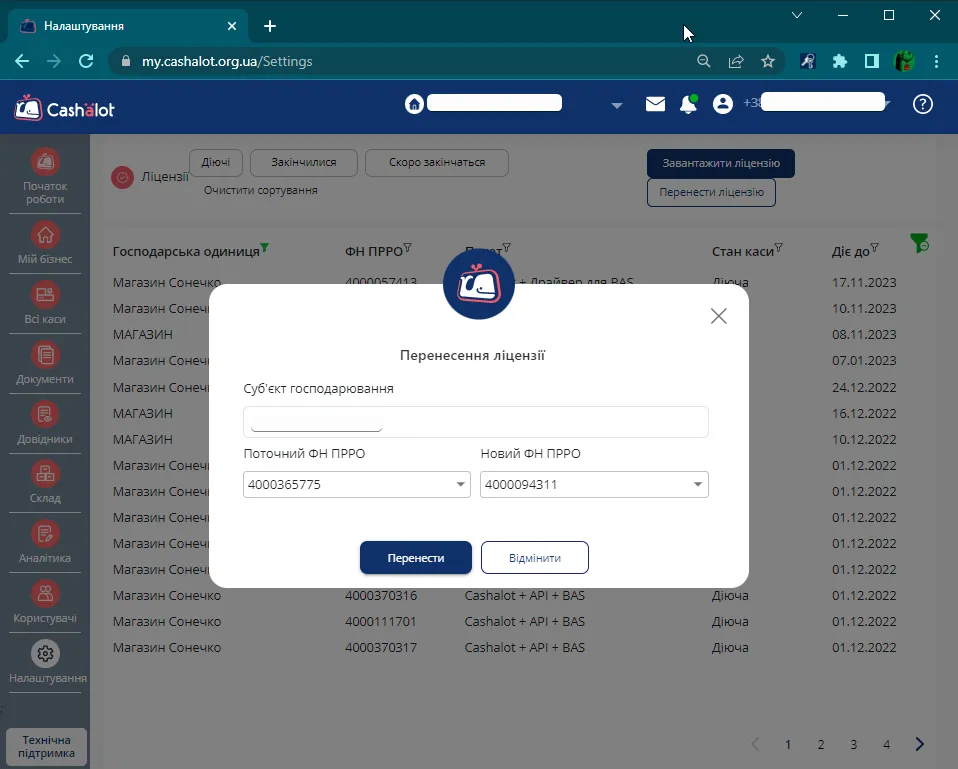The image size is (958, 769).
Task: Cancel with the Відмінити button
Action: tap(535, 558)
